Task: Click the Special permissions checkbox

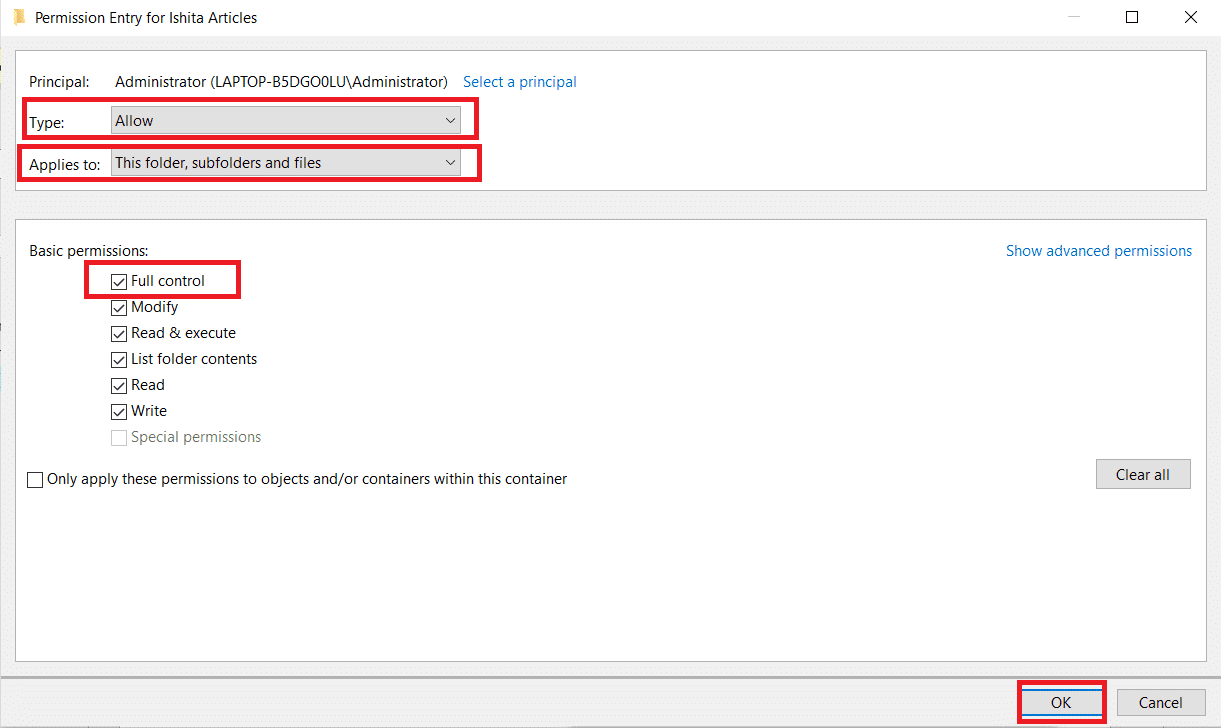Action: [x=119, y=437]
